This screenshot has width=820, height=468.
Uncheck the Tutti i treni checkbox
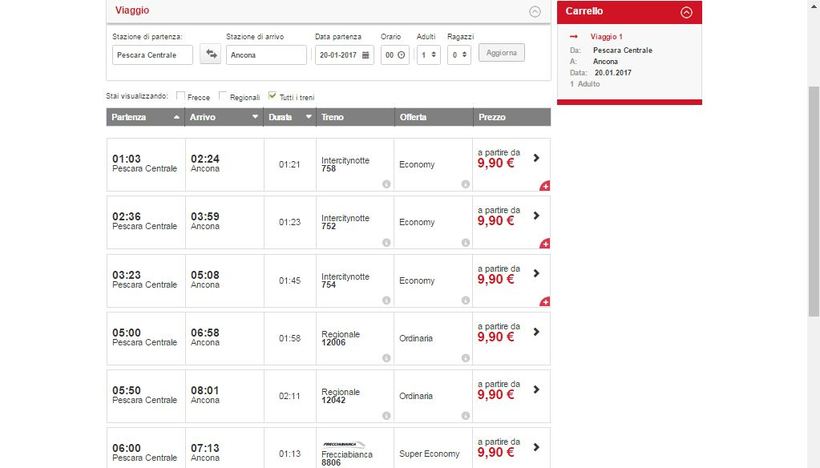(272, 97)
